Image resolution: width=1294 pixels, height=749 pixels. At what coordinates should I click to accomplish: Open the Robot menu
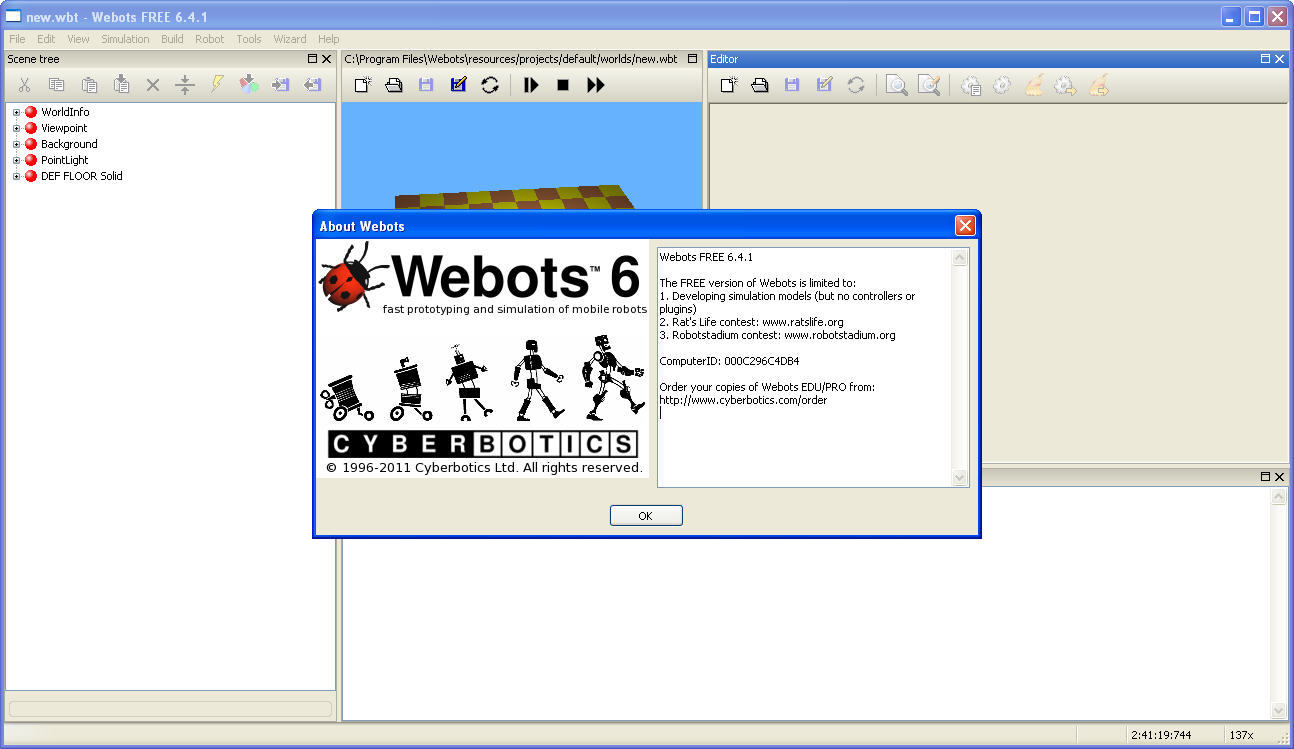[210, 39]
